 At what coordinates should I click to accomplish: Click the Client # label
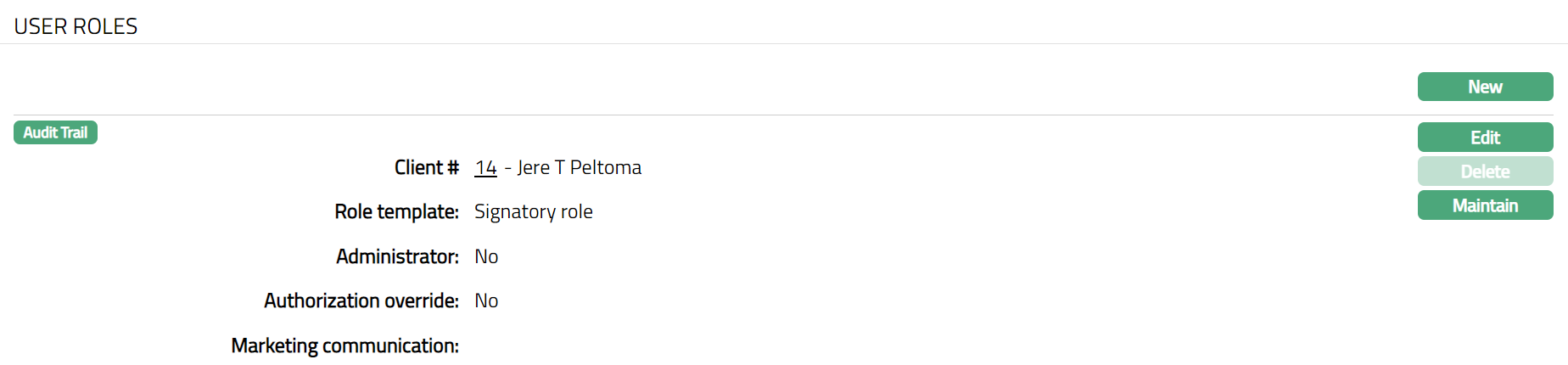[426, 168]
